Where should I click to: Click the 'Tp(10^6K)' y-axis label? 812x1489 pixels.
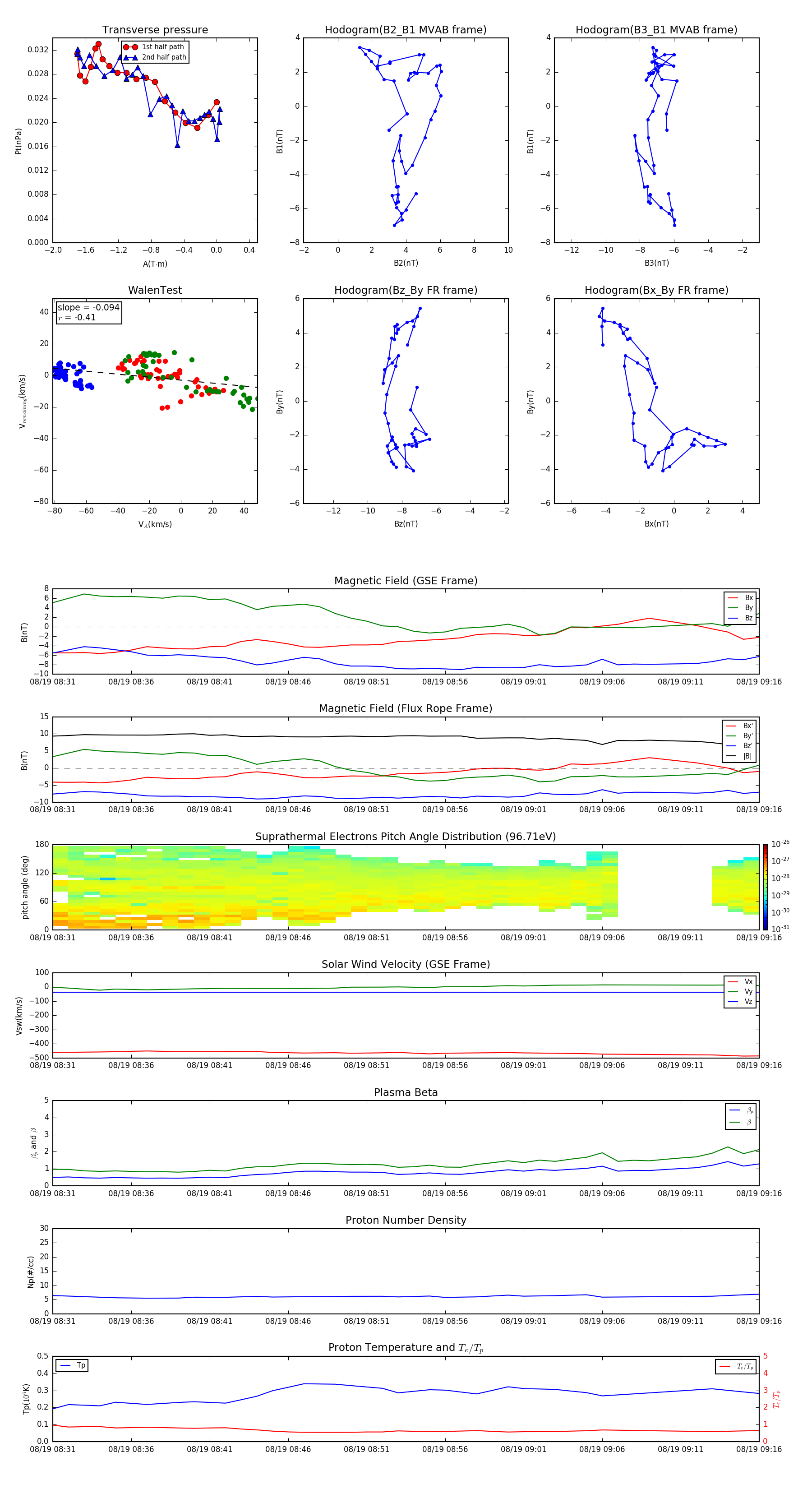tap(26, 1399)
